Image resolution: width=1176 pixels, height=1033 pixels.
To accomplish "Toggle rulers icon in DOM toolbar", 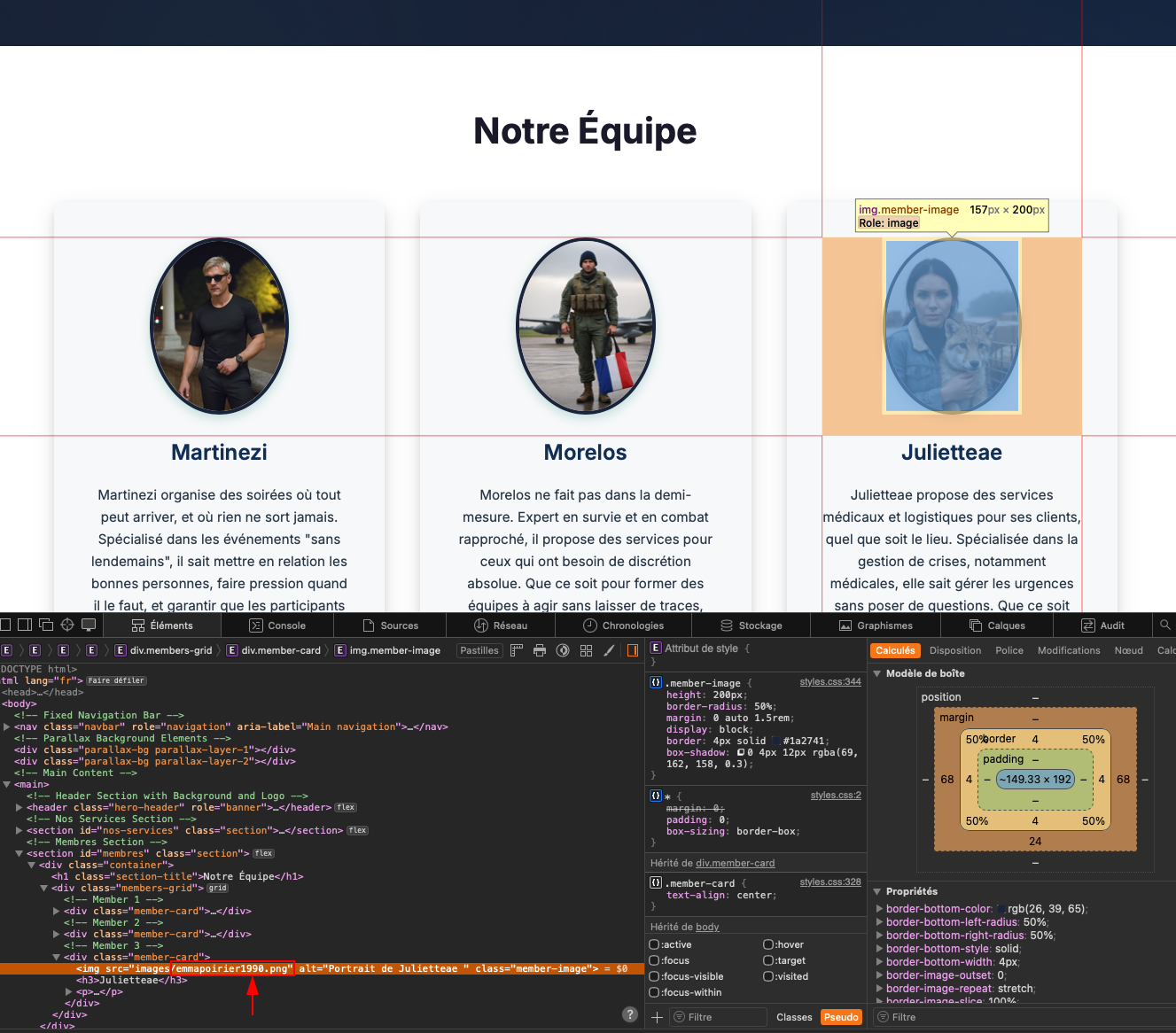I will point(517,650).
